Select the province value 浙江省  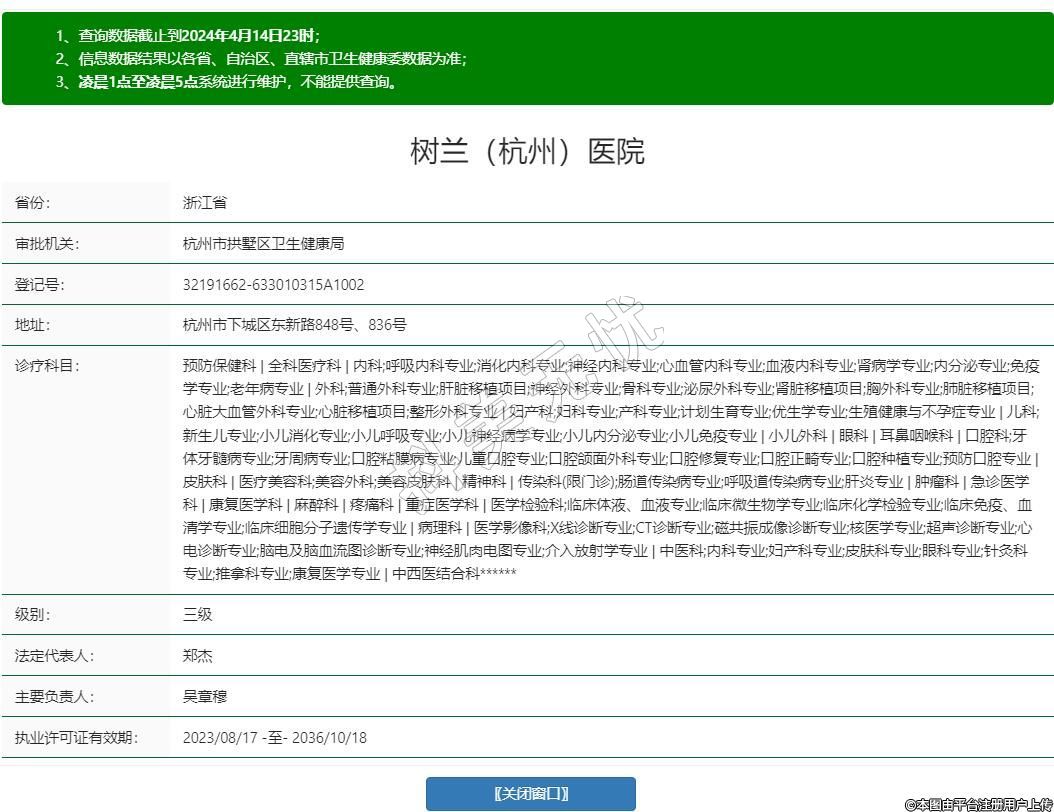pyautogui.click(x=205, y=203)
